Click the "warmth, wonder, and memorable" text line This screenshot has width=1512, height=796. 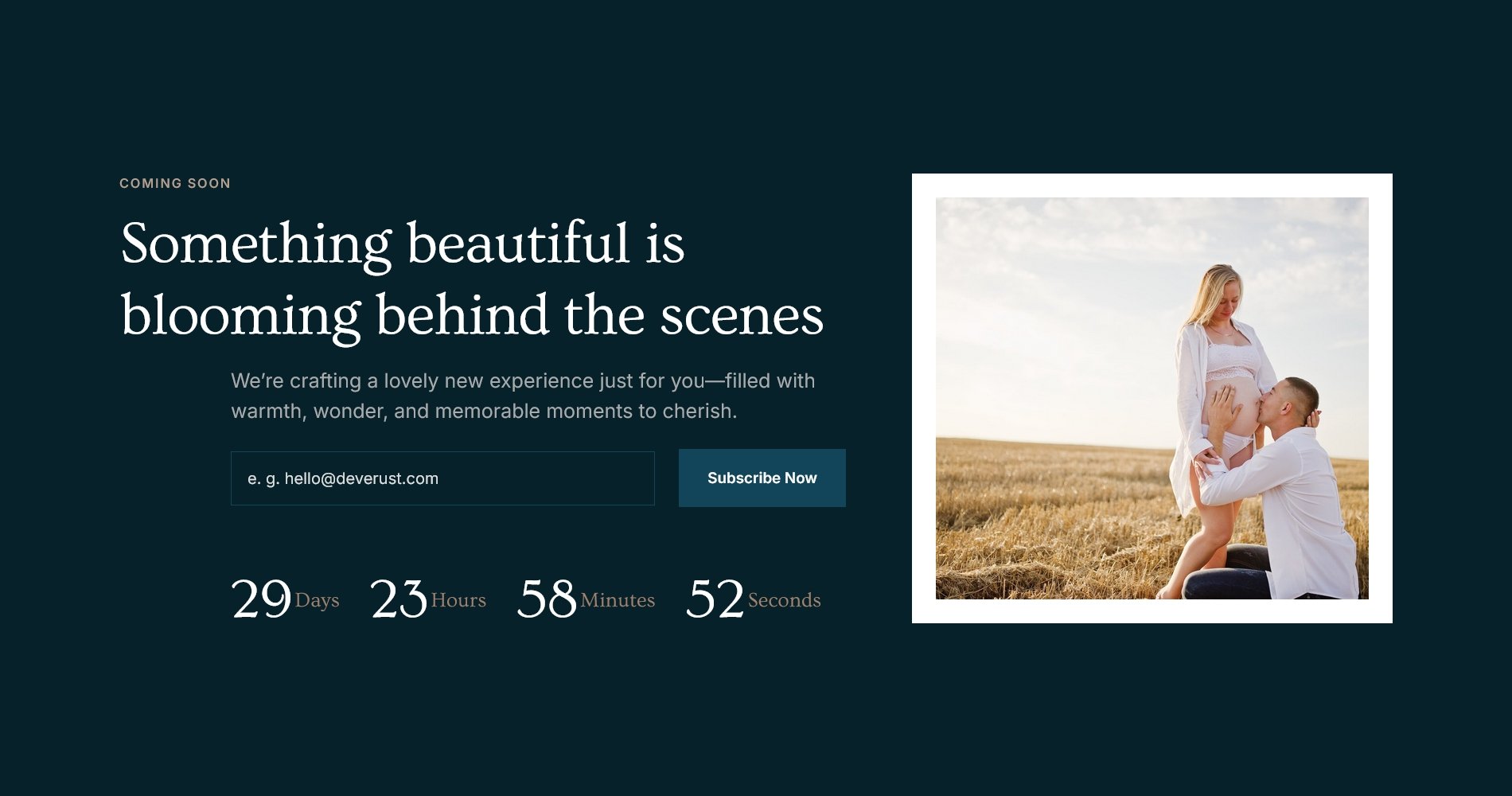coord(484,412)
